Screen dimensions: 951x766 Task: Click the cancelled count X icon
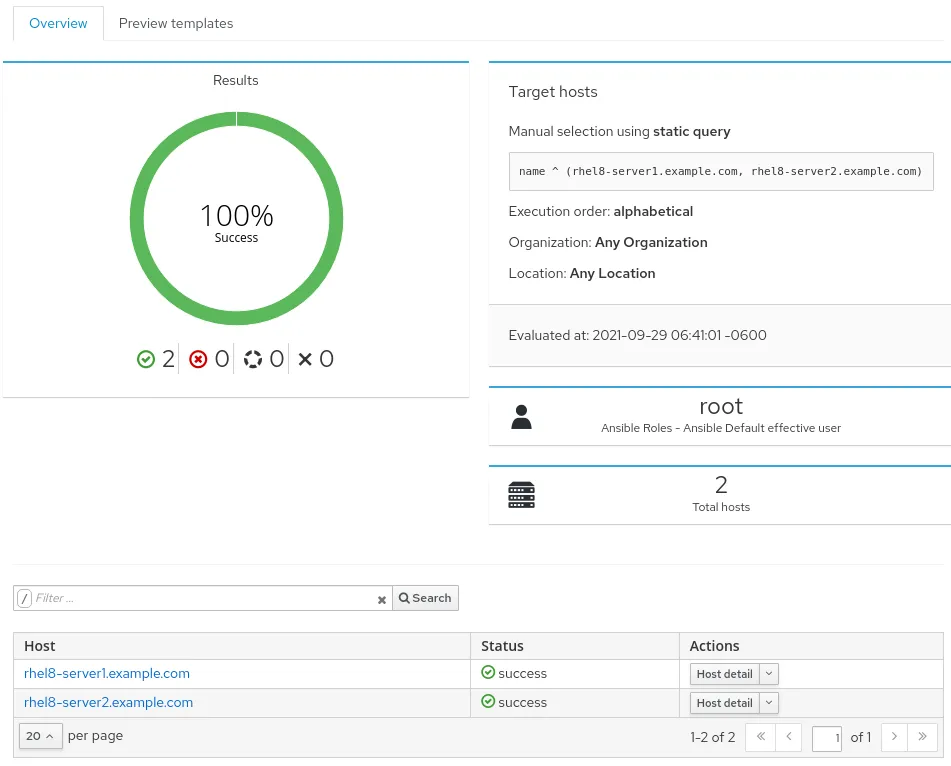(306, 359)
